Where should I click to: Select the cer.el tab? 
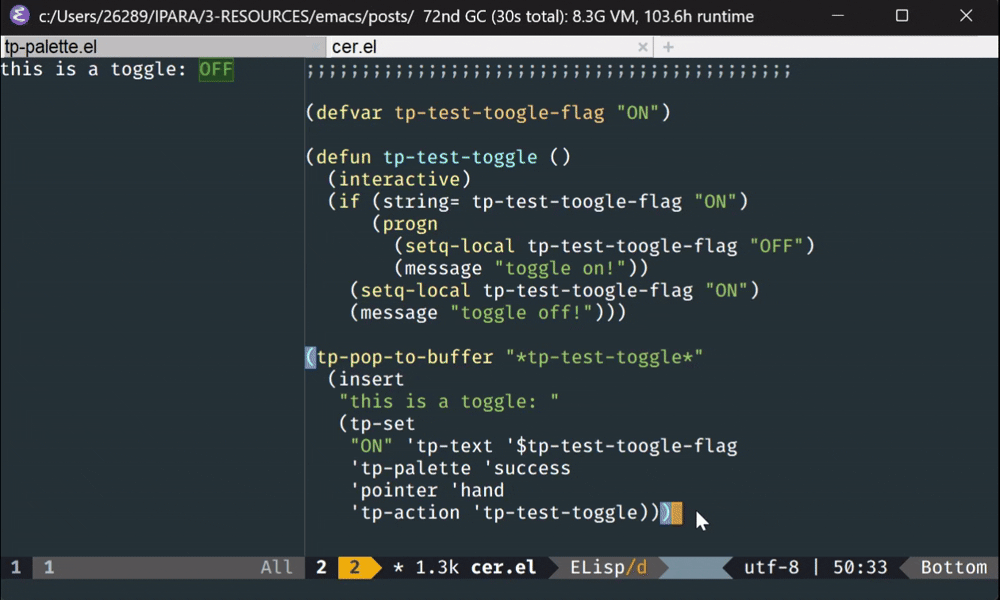pos(360,46)
